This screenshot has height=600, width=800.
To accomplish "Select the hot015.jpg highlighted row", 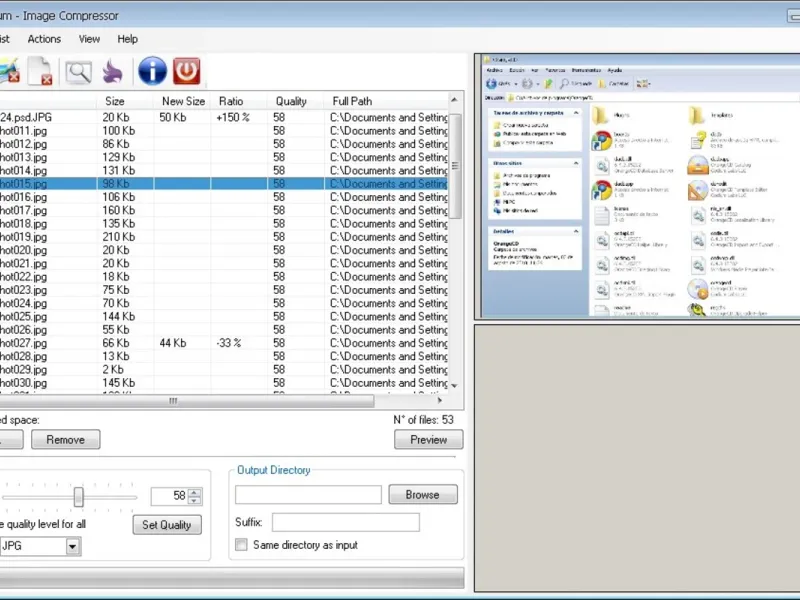I will tap(223, 184).
